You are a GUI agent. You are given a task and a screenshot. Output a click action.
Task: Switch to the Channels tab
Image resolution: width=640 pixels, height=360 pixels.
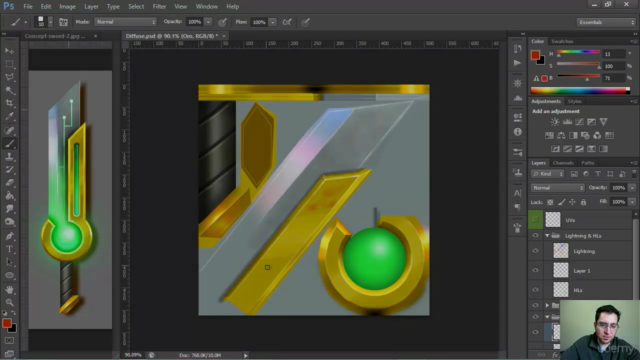point(563,163)
